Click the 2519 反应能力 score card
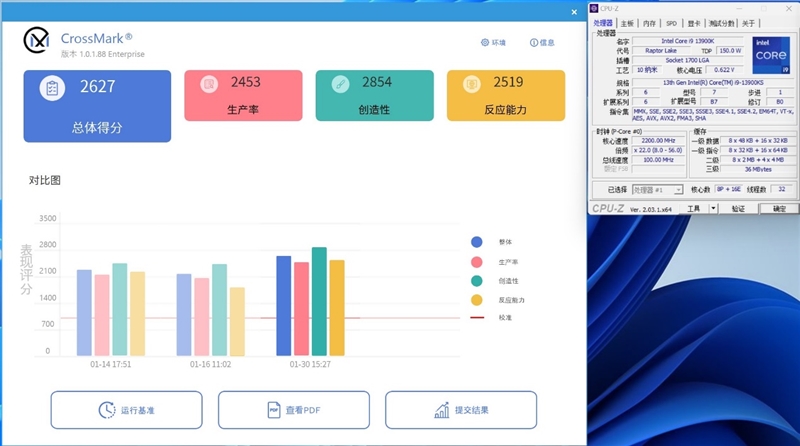 click(x=506, y=95)
